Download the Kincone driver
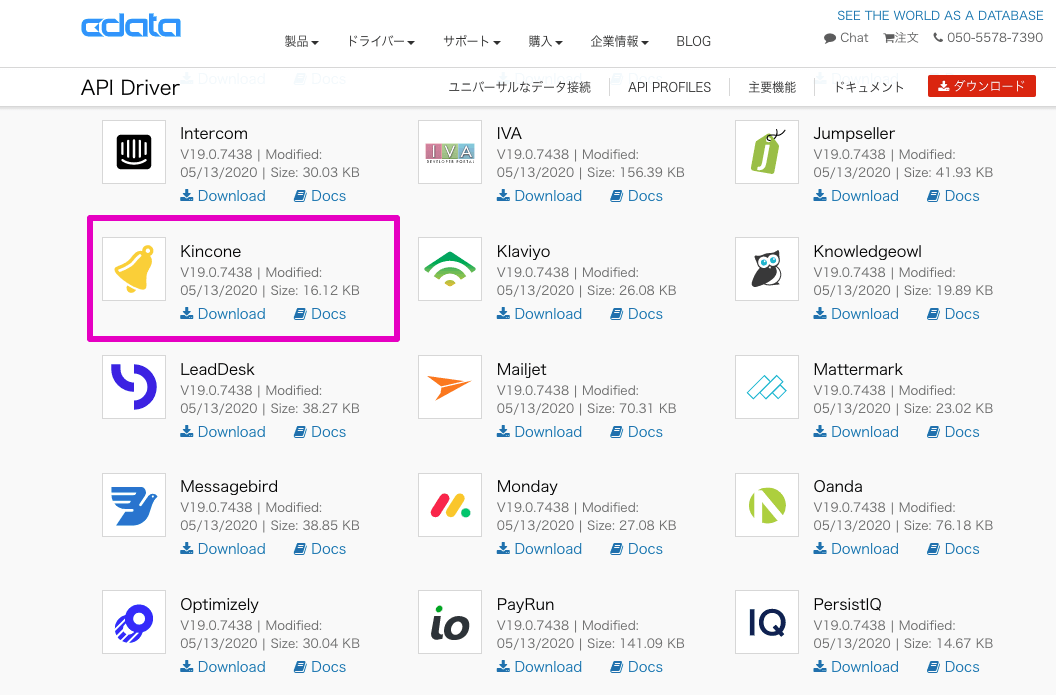Image resolution: width=1056 pixels, height=695 pixels. click(x=223, y=314)
